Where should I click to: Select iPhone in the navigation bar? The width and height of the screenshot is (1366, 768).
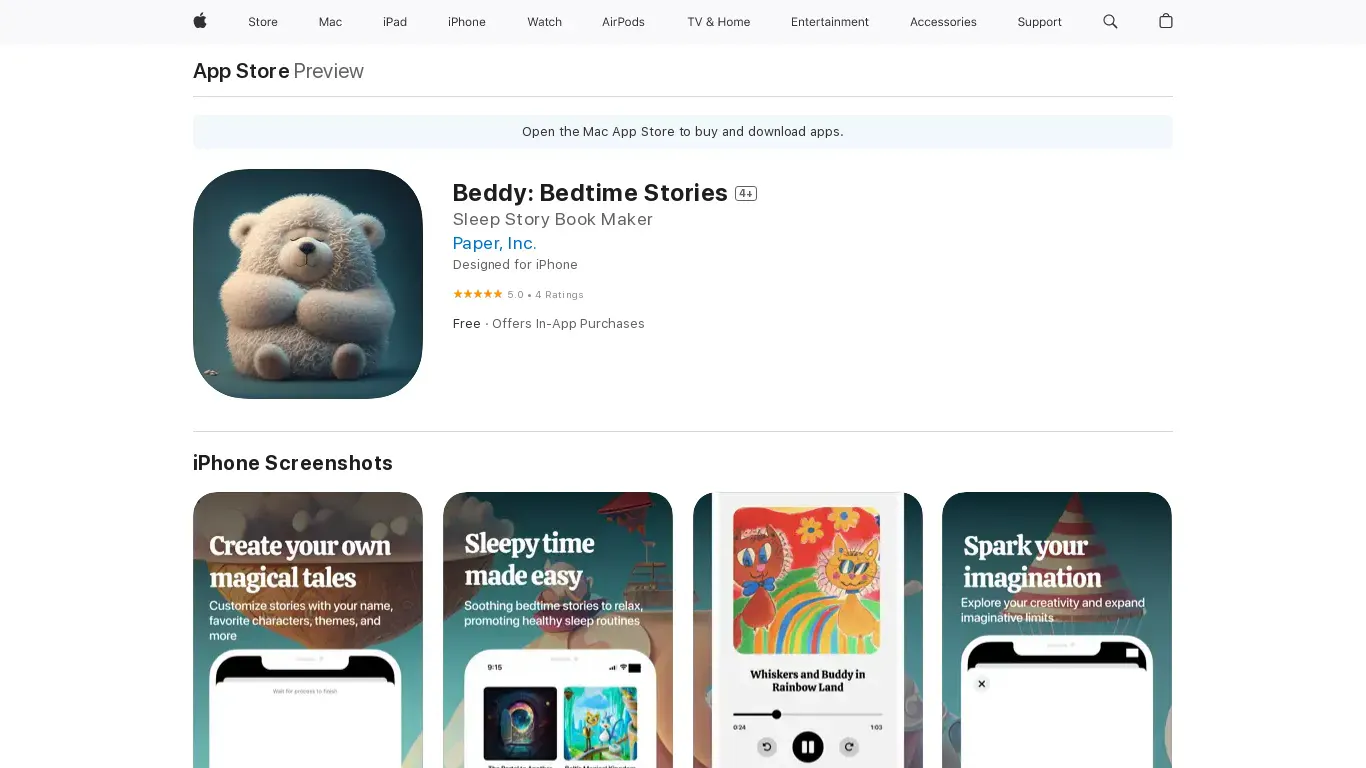pyautogui.click(x=467, y=22)
